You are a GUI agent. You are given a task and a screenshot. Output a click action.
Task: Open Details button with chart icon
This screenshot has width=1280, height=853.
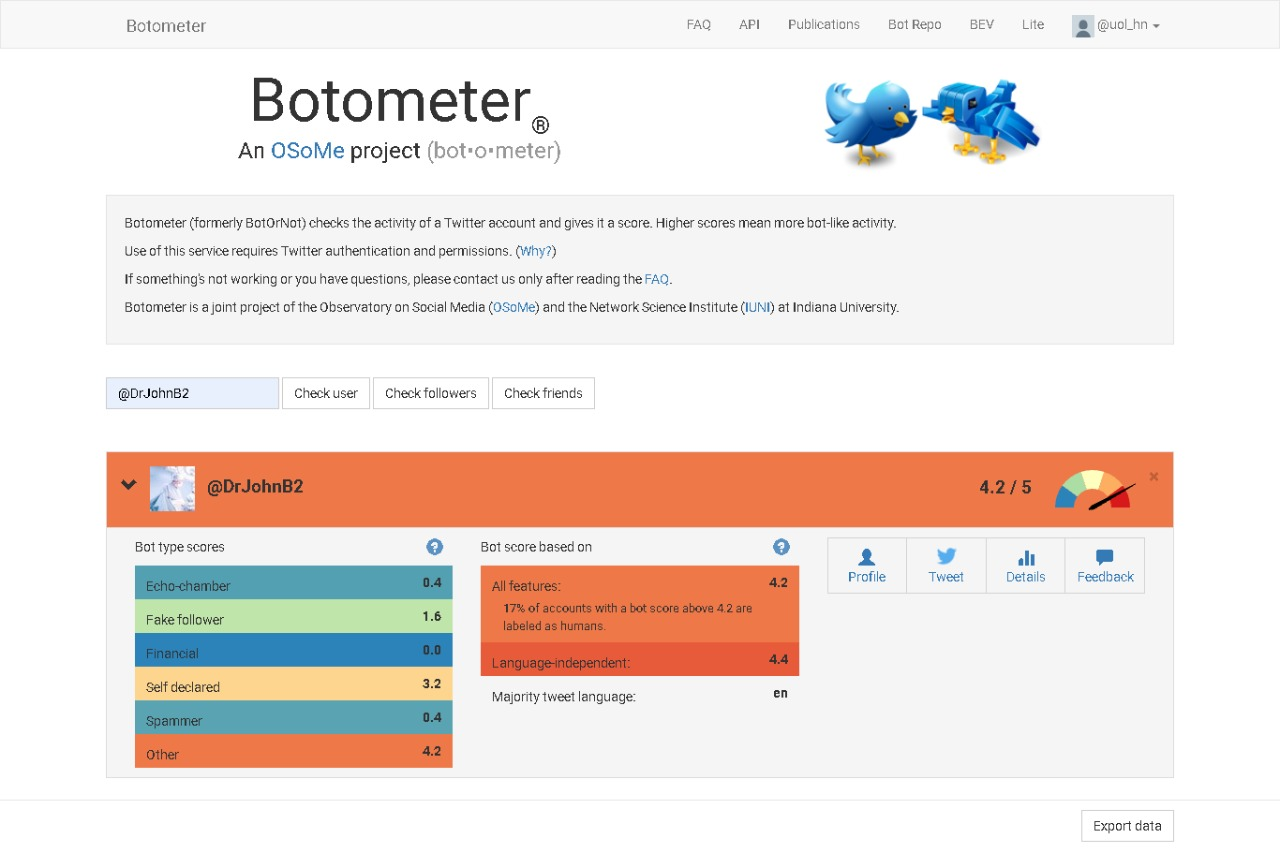[1026, 566]
